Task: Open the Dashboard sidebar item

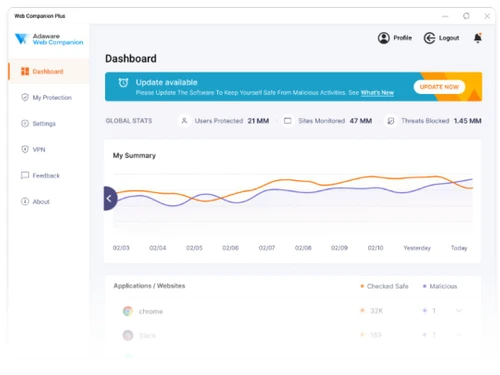Action: point(49,71)
